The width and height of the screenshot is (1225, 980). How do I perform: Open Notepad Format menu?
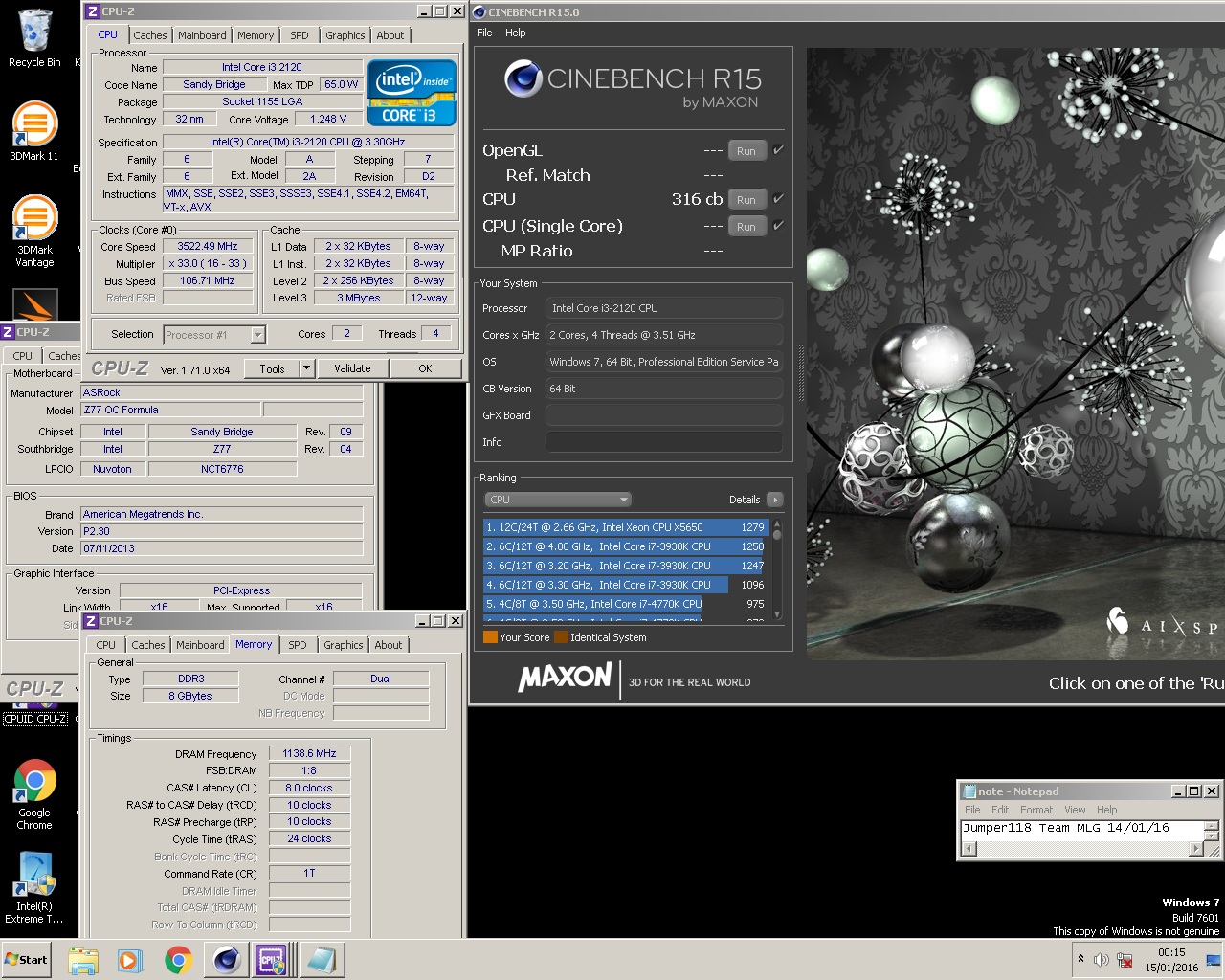1036,810
